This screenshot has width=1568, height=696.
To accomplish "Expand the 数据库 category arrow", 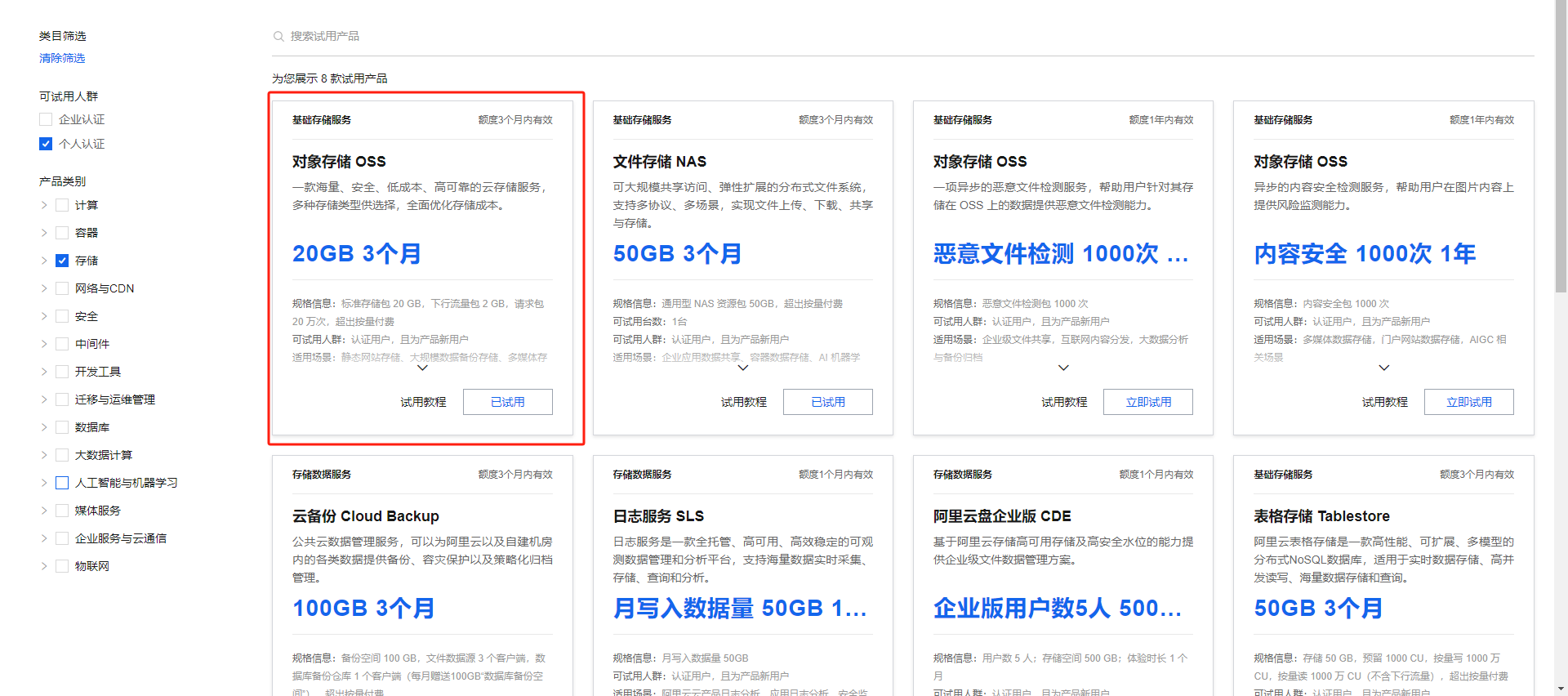I will [44, 427].
